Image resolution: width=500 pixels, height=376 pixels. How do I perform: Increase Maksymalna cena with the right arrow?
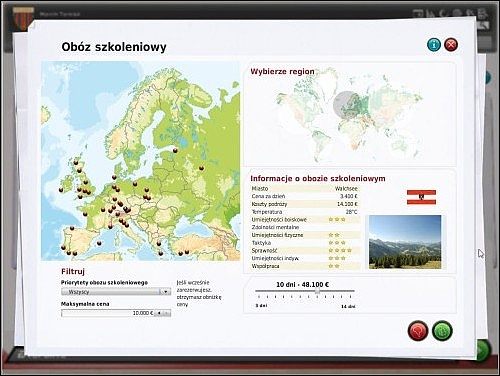point(167,313)
